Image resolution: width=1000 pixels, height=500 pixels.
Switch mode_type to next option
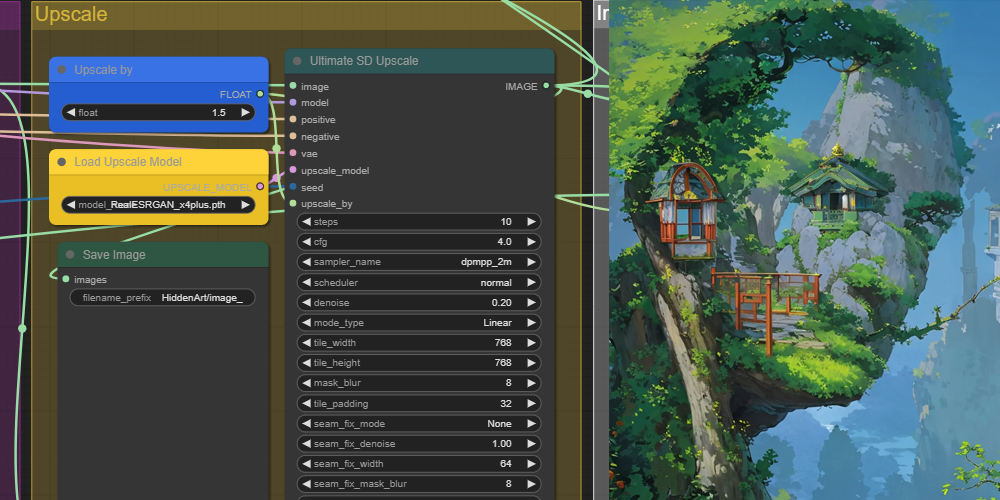pos(531,323)
